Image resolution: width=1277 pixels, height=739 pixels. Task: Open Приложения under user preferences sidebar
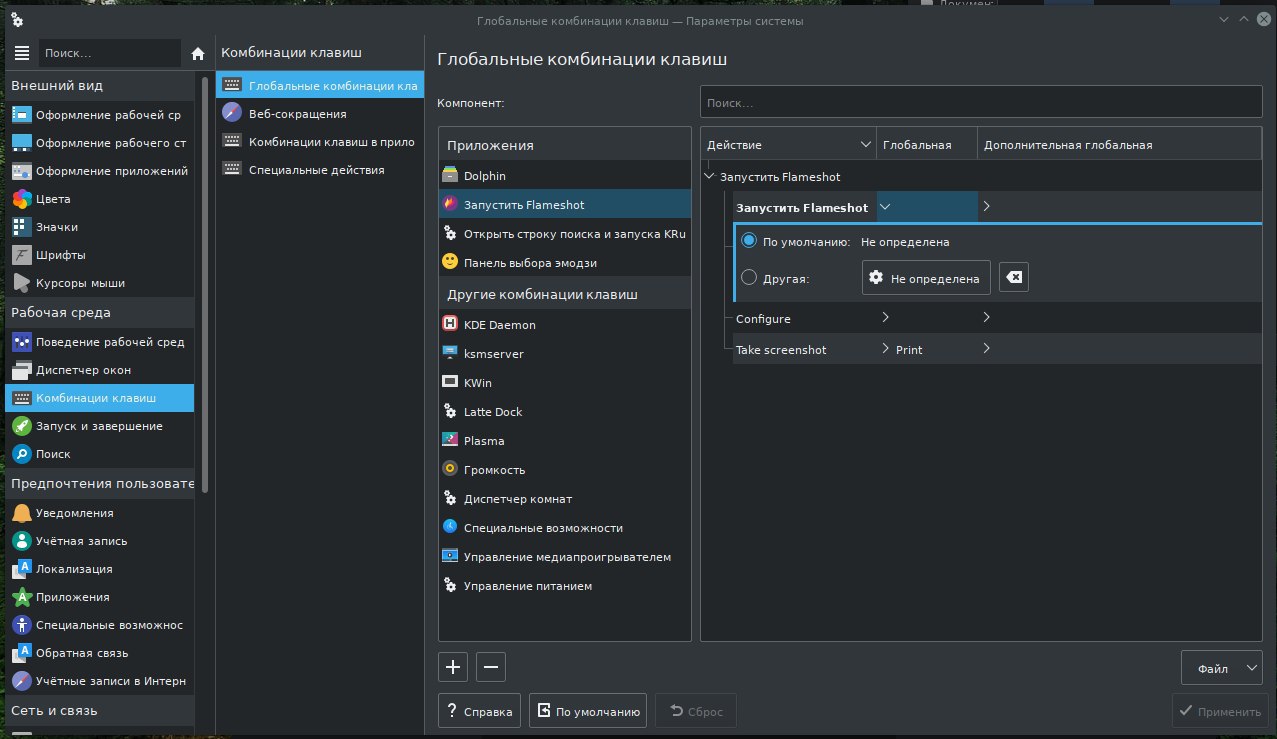pos(100,597)
